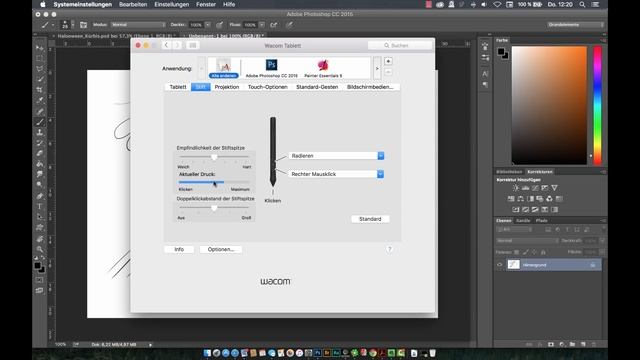Toggle lock position icon in Ebenen
The image size is (640, 360).
coord(534,252)
